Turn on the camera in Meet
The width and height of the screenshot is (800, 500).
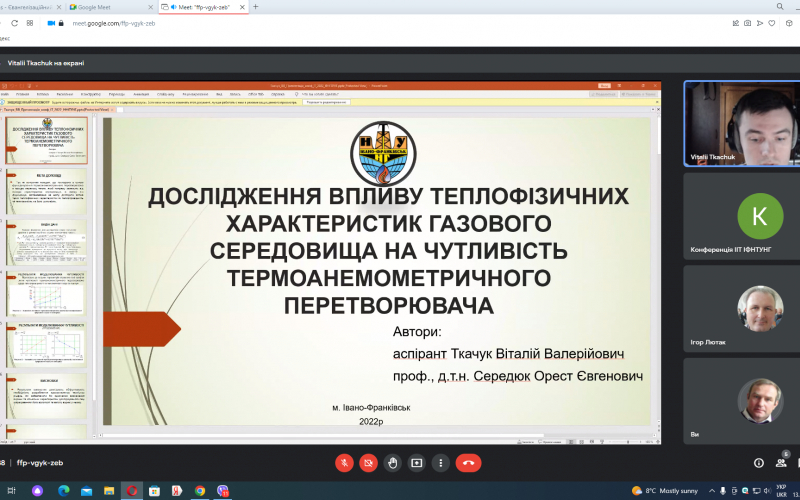point(368,463)
